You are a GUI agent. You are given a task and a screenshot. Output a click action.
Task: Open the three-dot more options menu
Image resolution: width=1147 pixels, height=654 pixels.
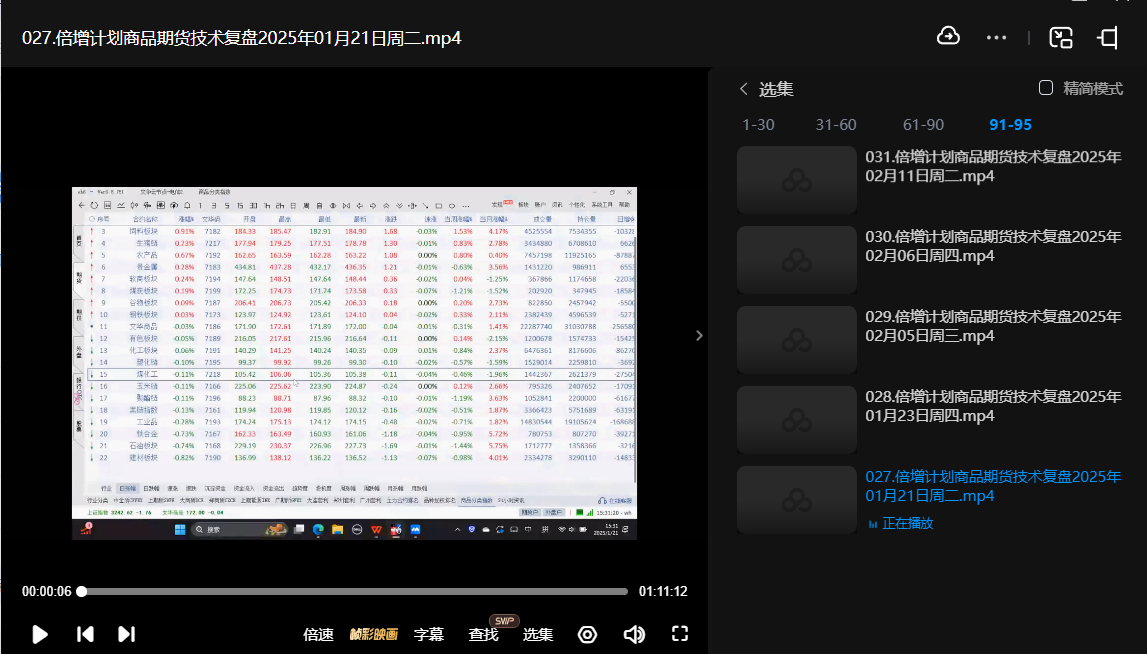click(996, 37)
